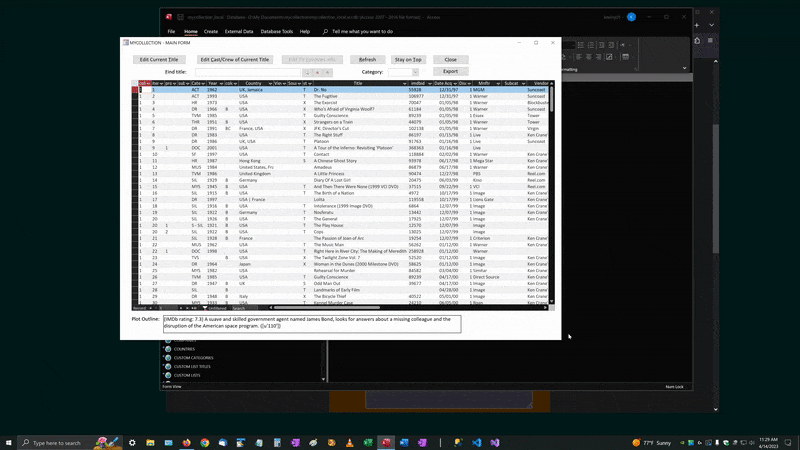Click the Refresh button
Screen dimensions: 800x450
[x=367, y=60]
